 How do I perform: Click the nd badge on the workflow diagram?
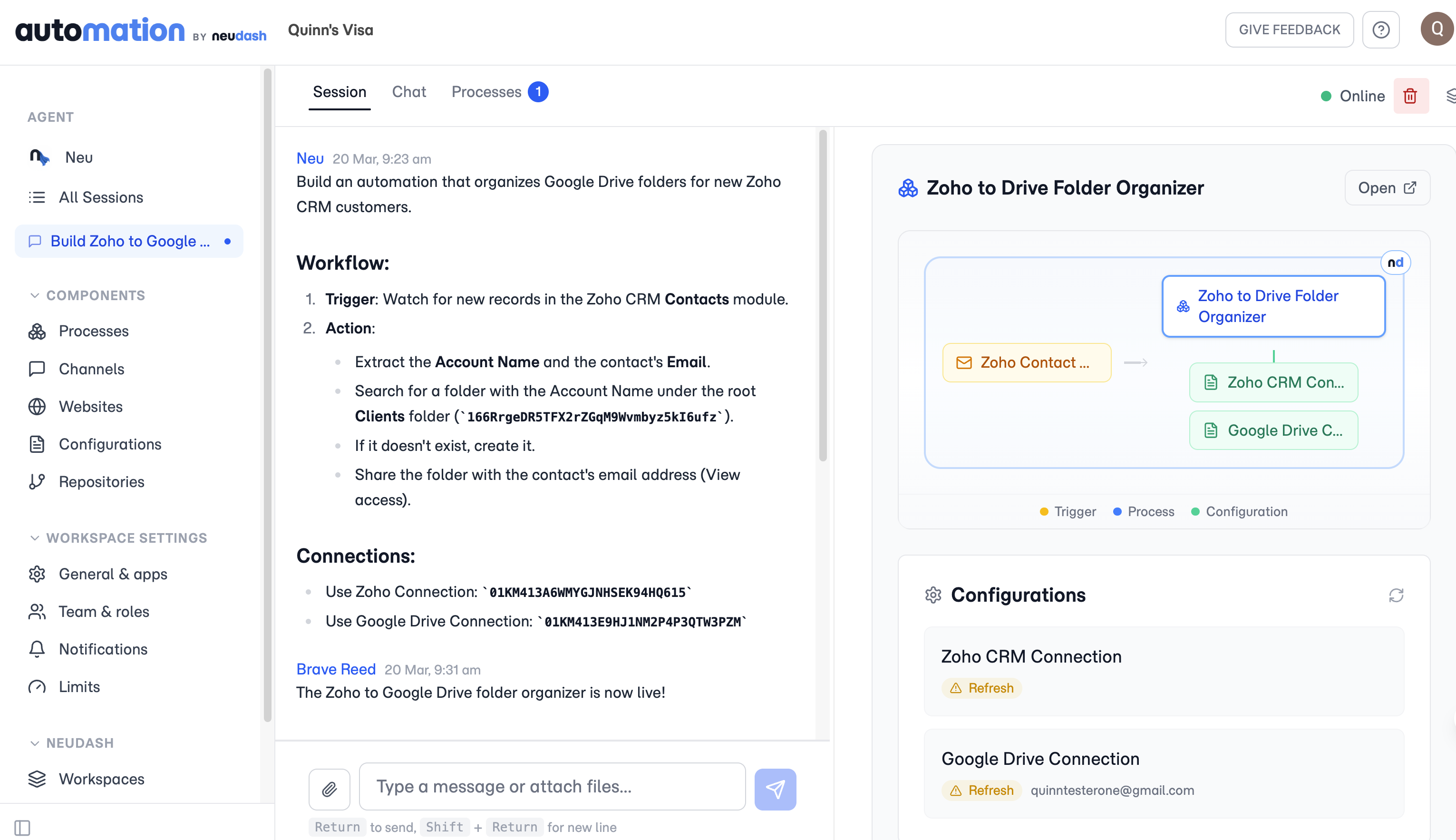pyautogui.click(x=1396, y=263)
